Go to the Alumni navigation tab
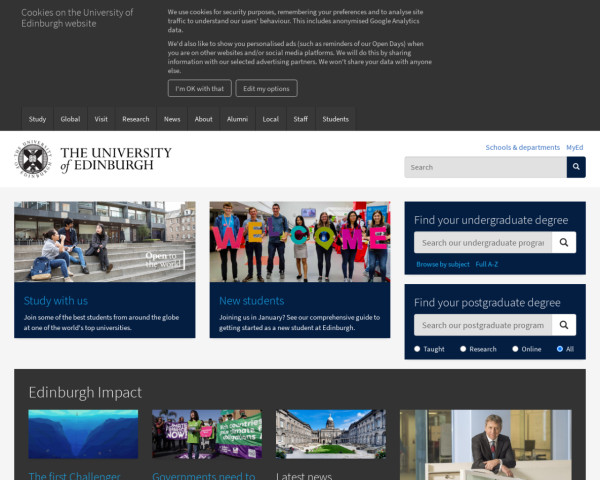The image size is (600, 480). click(x=237, y=119)
